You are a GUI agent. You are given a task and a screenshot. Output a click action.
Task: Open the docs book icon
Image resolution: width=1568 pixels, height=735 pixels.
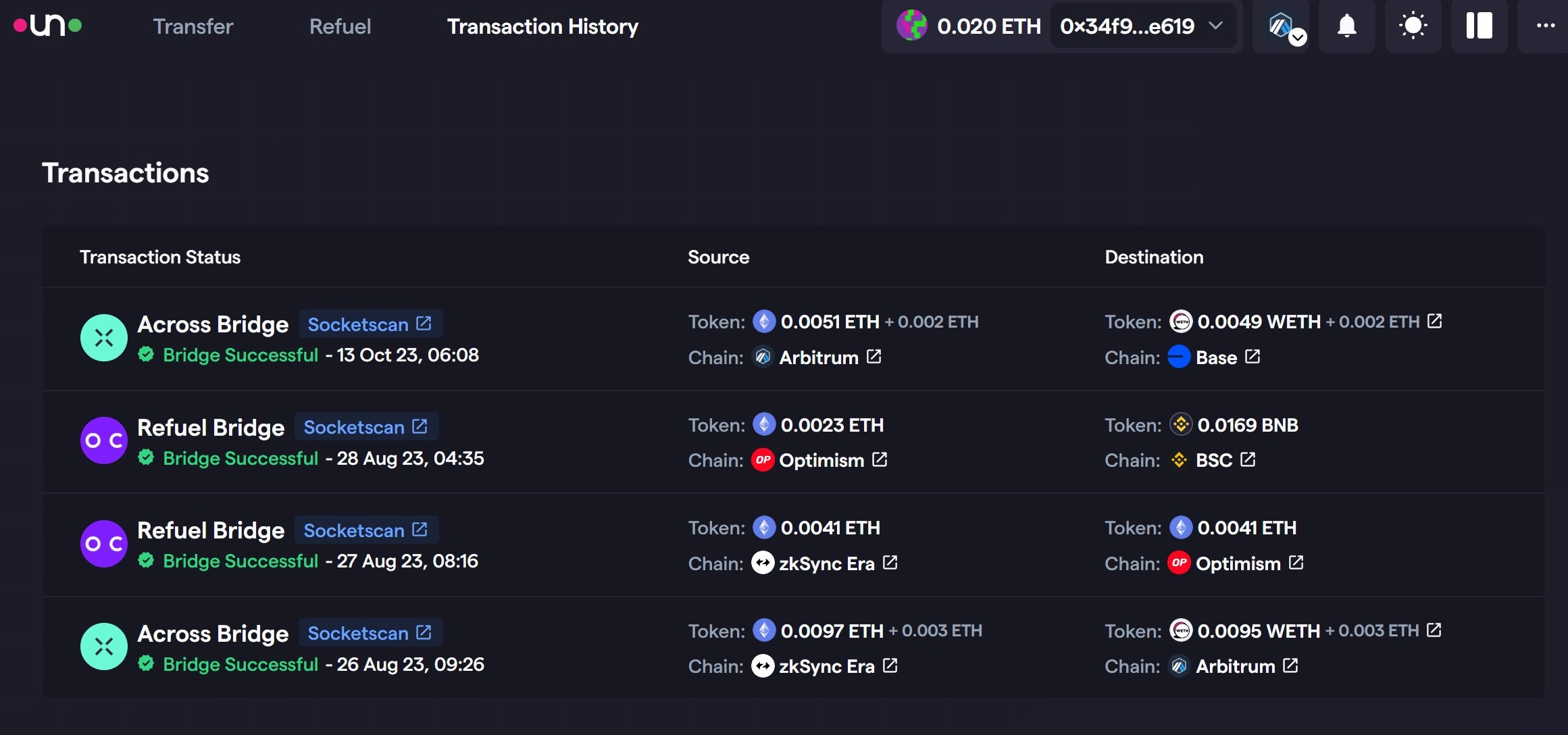1479,26
